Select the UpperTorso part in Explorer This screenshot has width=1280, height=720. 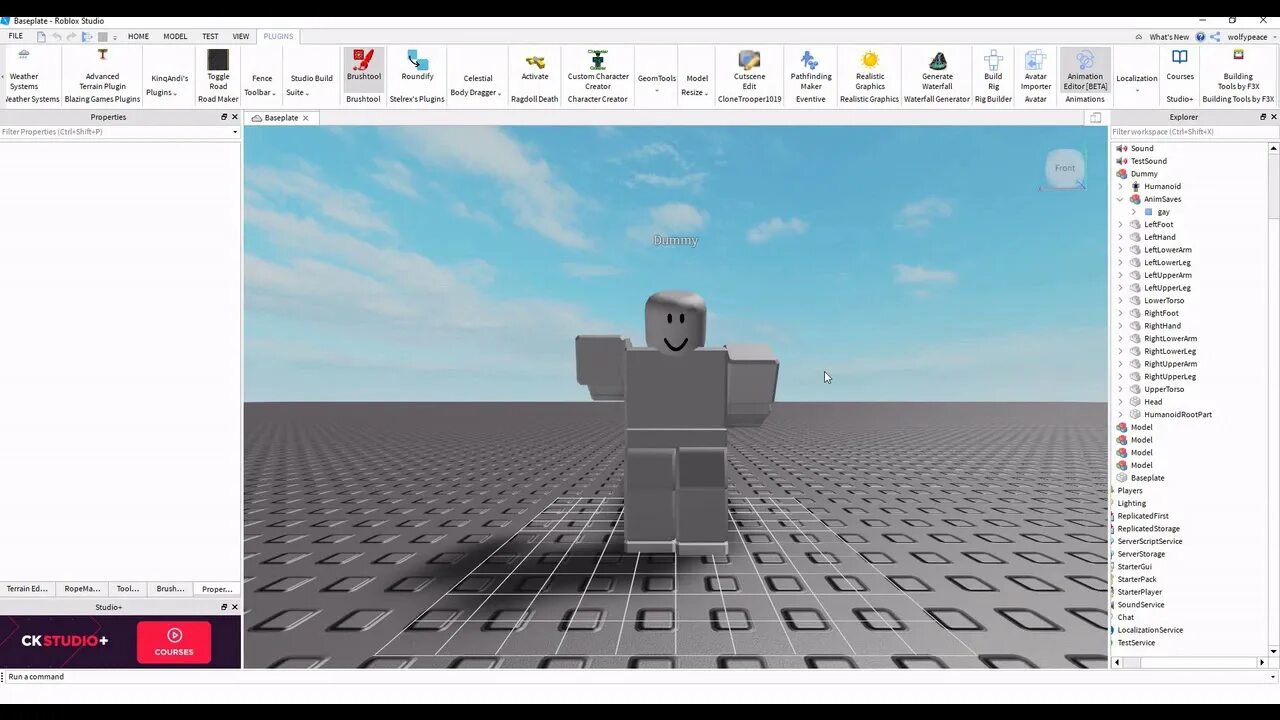(x=1164, y=389)
